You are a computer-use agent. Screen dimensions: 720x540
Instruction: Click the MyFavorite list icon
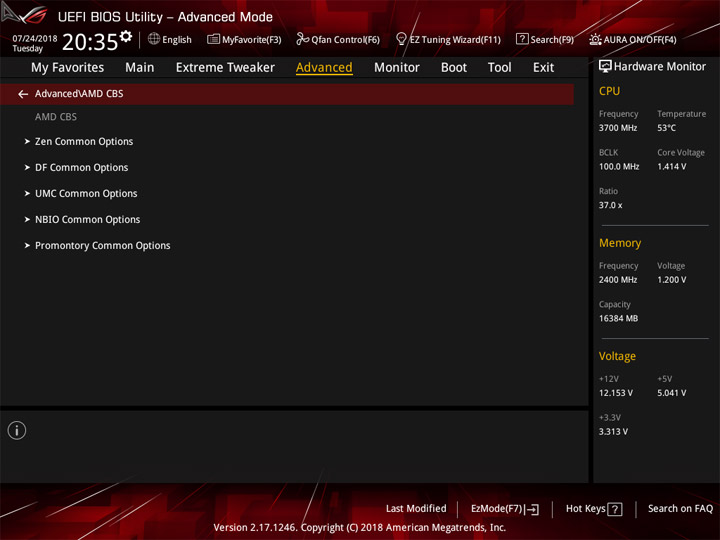213,39
